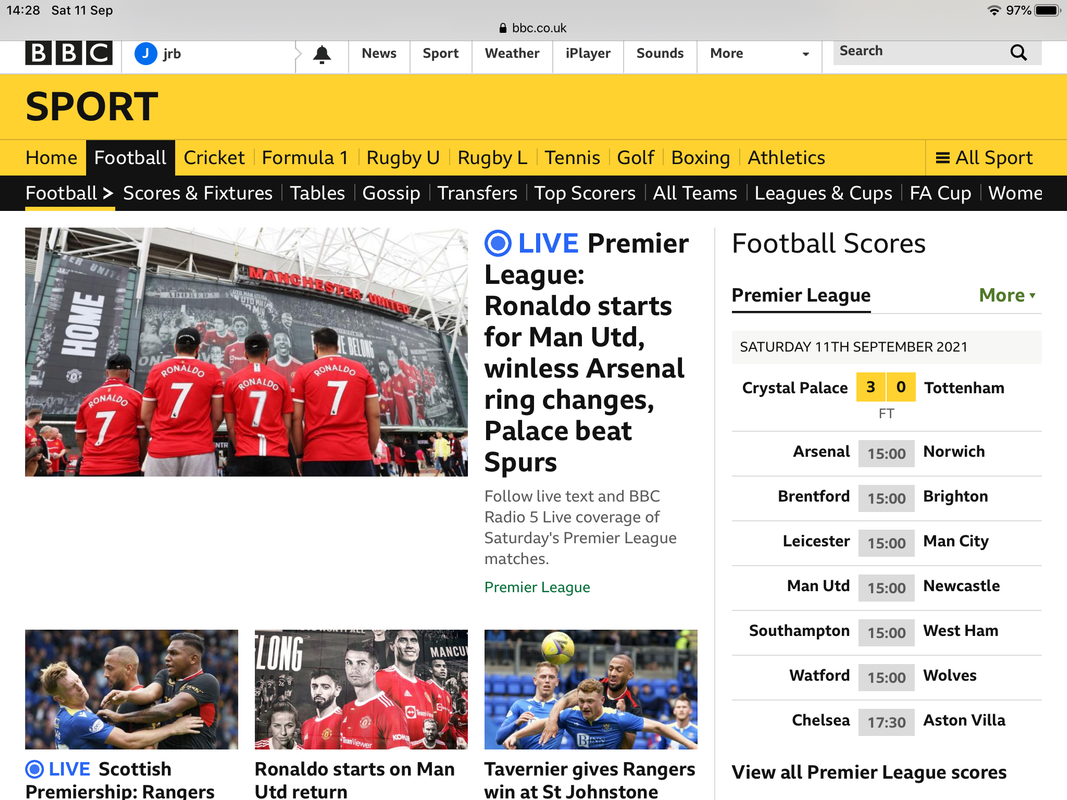Click the SPORT section title
The image size is (1067, 800).
coord(92,107)
